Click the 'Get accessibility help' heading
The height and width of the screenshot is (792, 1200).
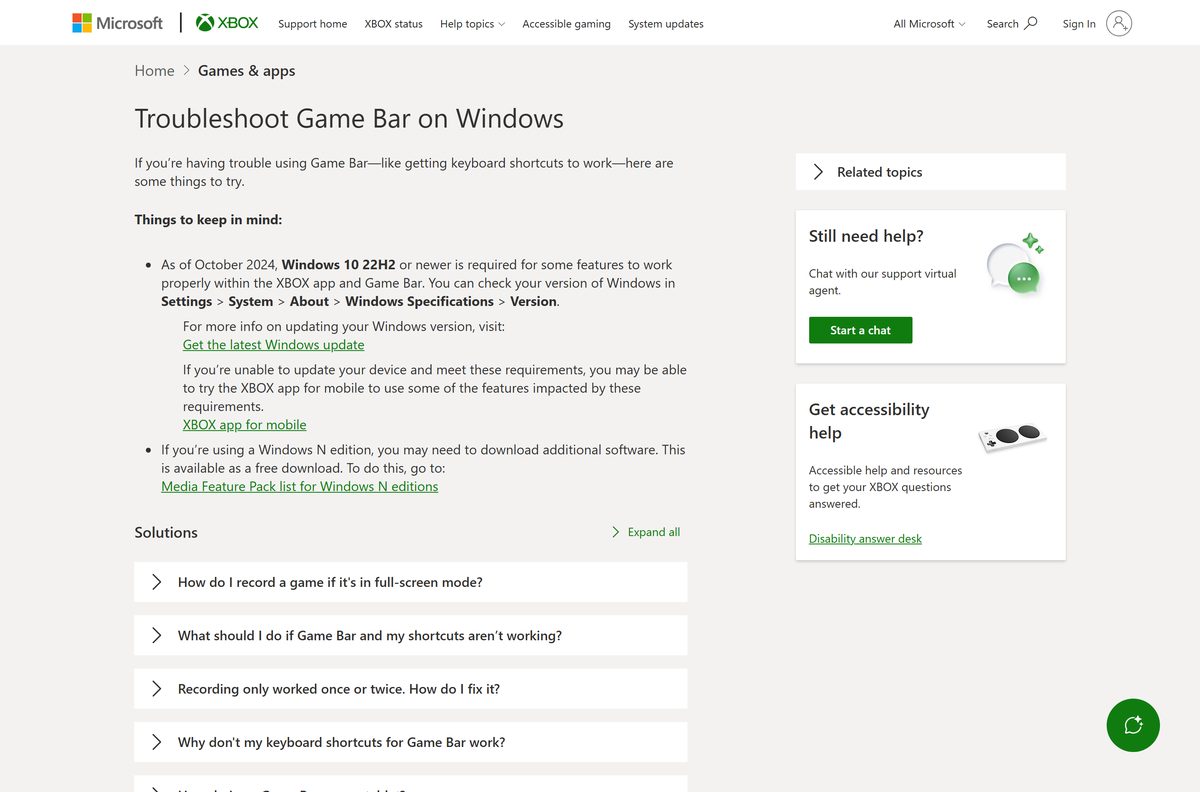[x=869, y=421]
